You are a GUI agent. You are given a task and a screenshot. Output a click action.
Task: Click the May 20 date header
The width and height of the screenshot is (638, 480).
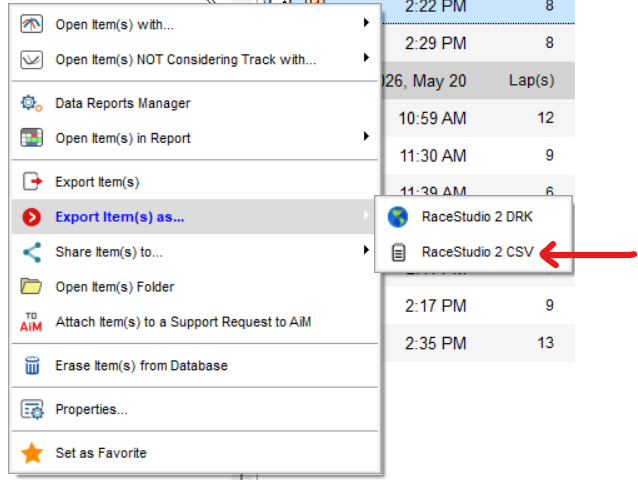pos(425,81)
